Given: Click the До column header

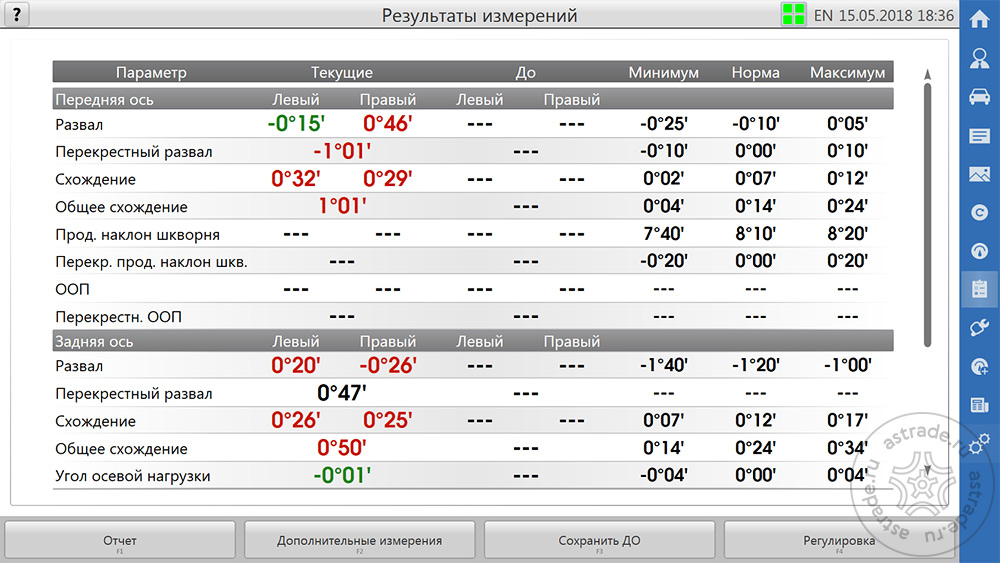Looking at the screenshot, I should click(526, 73).
